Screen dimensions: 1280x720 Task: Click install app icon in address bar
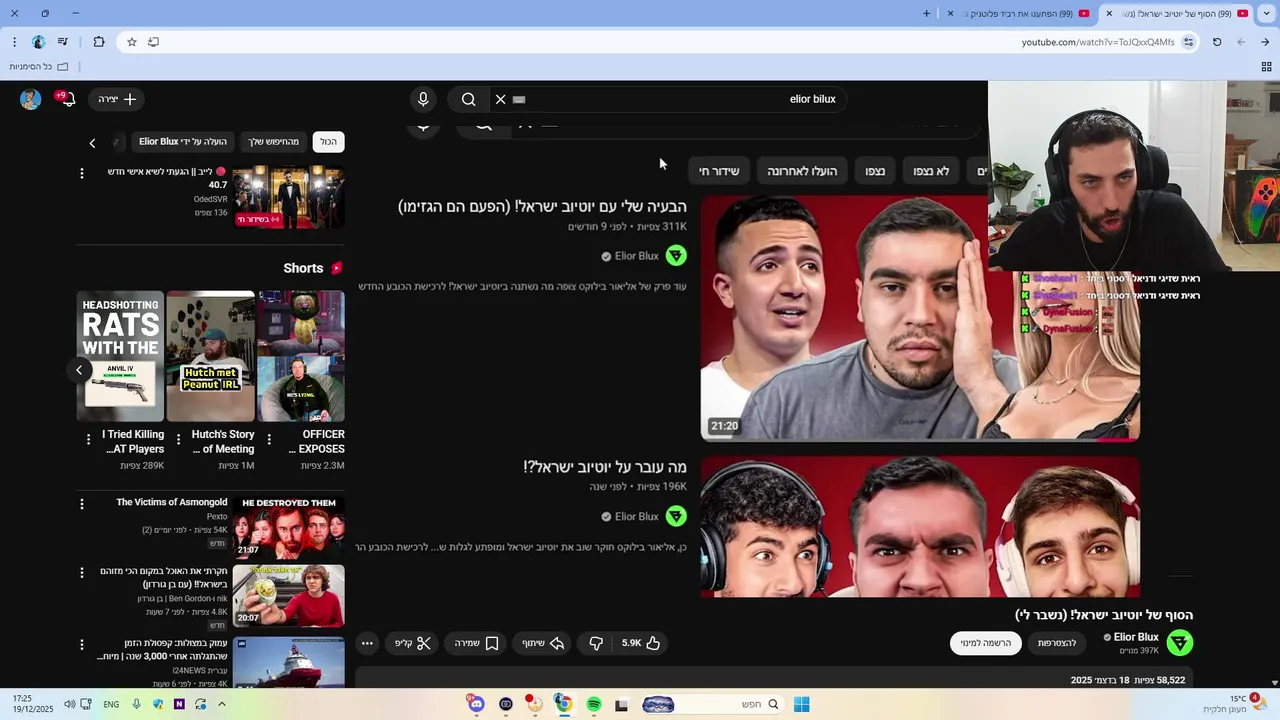click(153, 42)
